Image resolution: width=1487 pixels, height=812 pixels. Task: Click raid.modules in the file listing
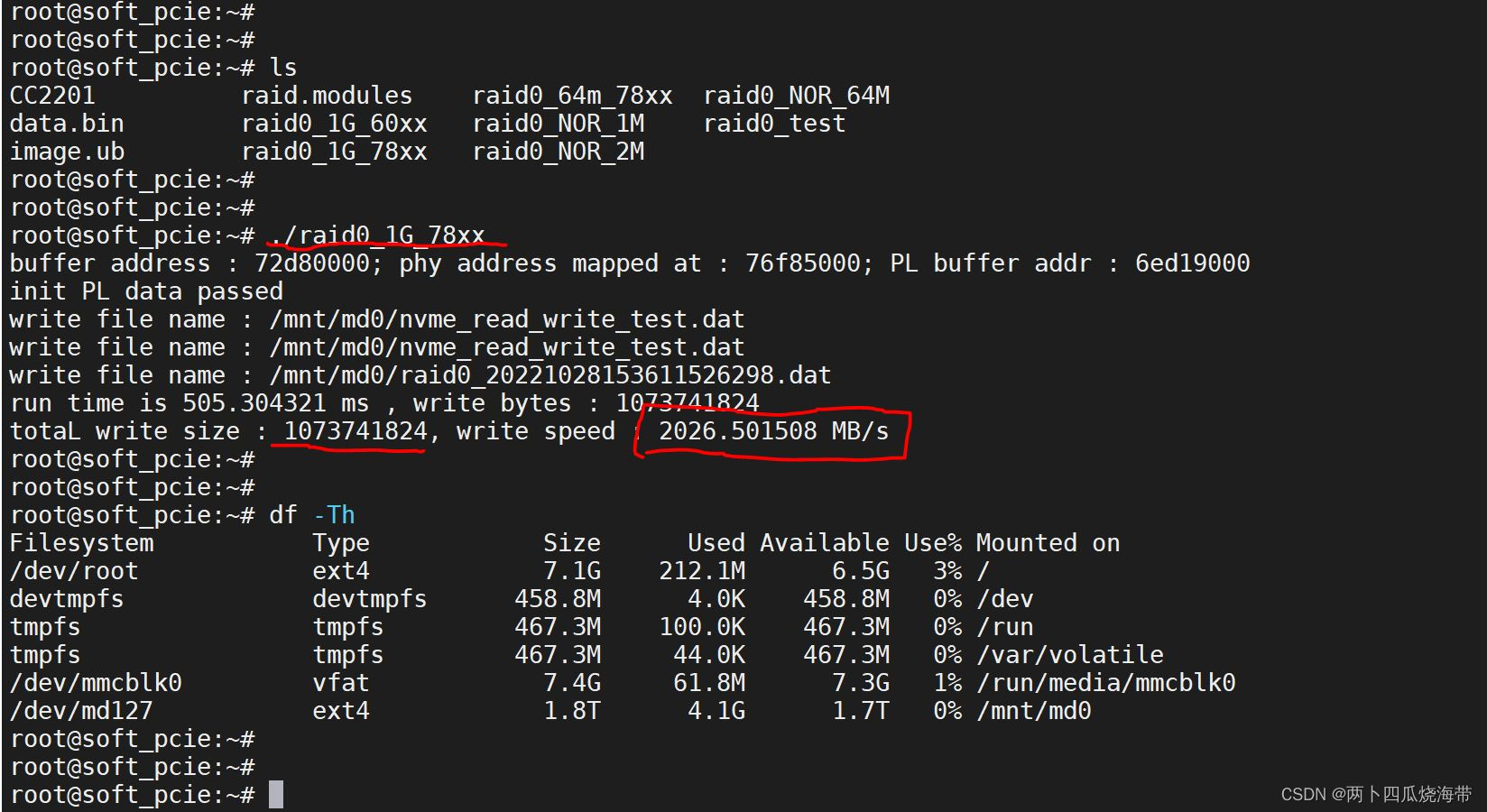(327, 96)
